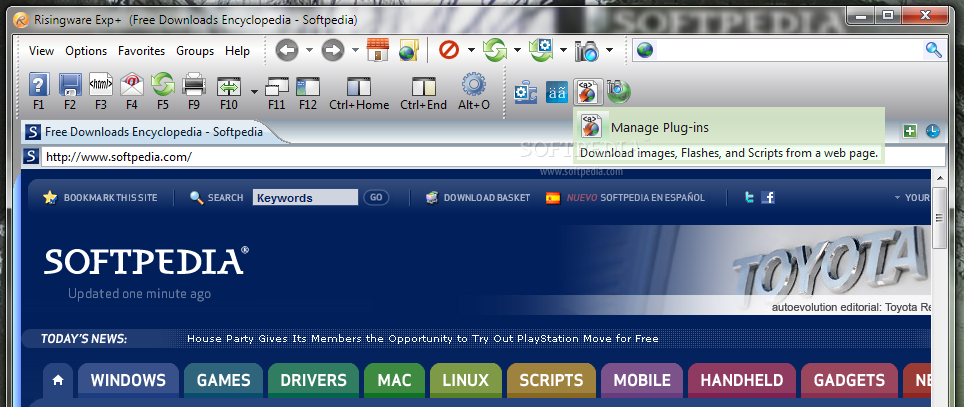Click the blue gear plug-in settings icon
Image resolution: width=964 pixels, height=407 pixels.
pos(526,92)
